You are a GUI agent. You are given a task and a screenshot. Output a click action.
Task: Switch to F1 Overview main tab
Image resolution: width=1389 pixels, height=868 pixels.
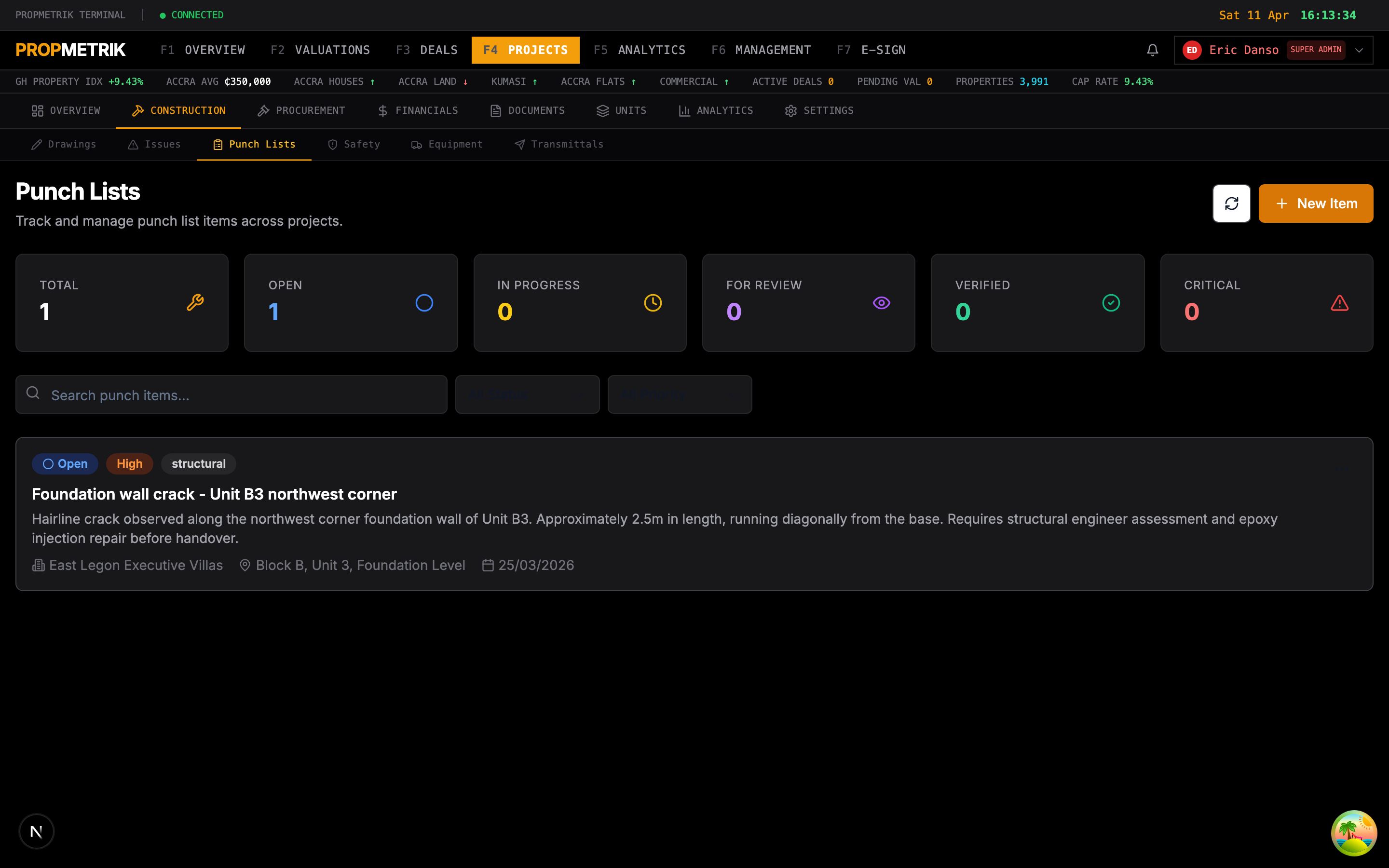pyautogui.click(x=203, y=50)
